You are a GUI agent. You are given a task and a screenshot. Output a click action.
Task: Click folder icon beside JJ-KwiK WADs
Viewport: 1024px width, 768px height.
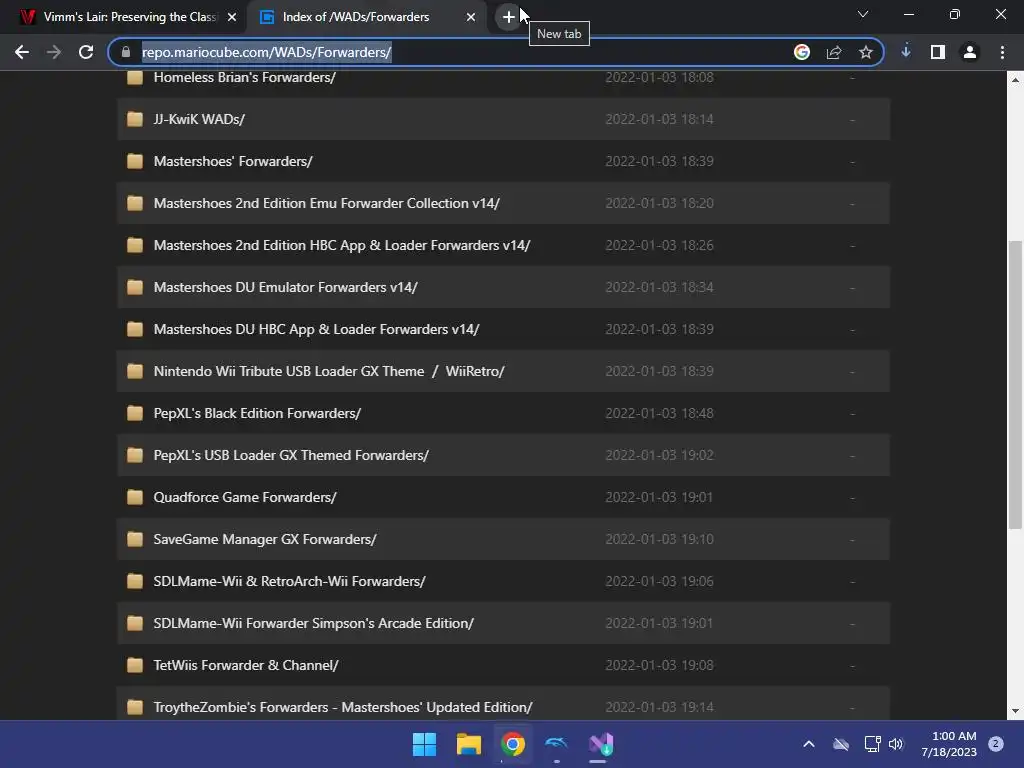pos(135,119)
